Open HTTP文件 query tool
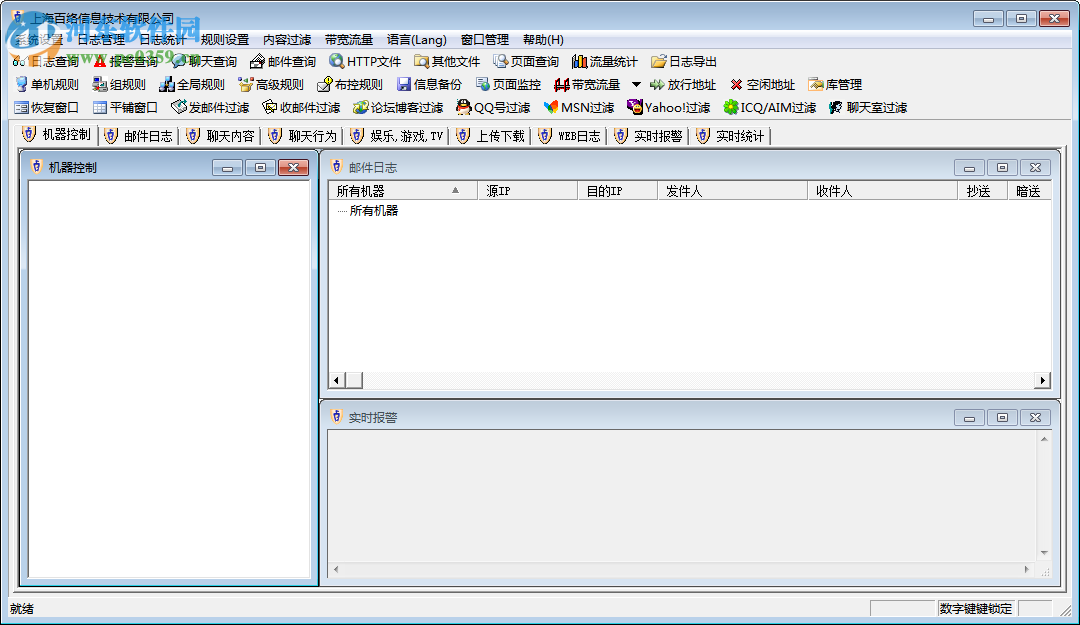The image size is (1080, 625). coord(365,61)
